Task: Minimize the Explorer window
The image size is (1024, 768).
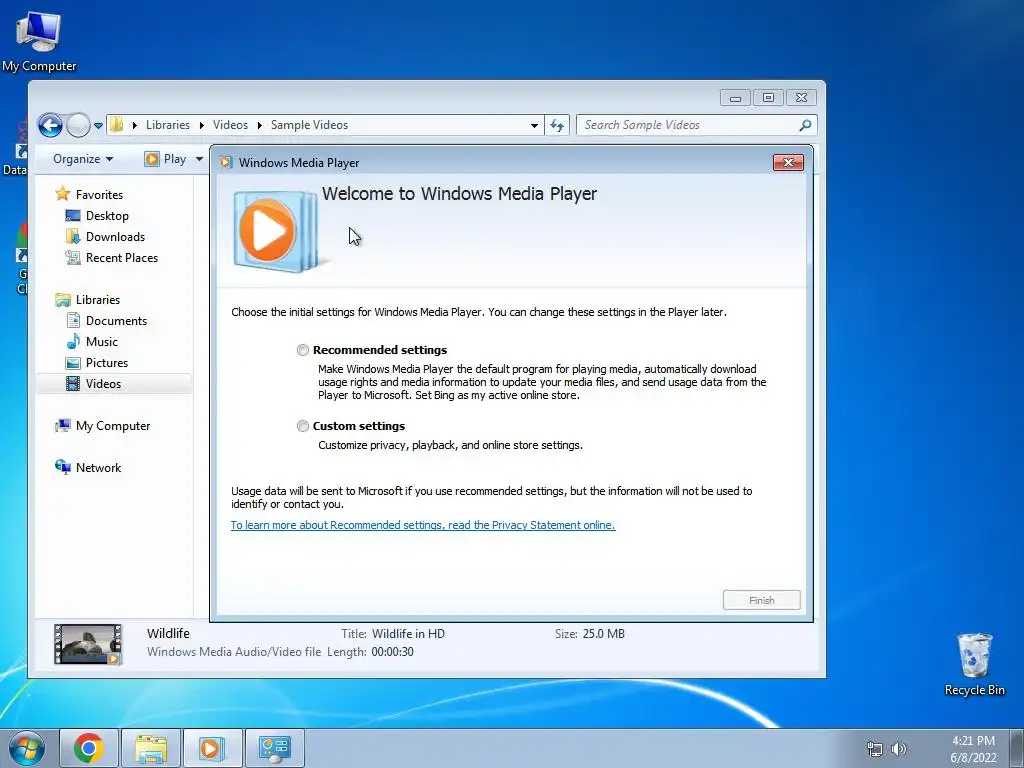Action: pyautogui.click(x=735, y=98)
